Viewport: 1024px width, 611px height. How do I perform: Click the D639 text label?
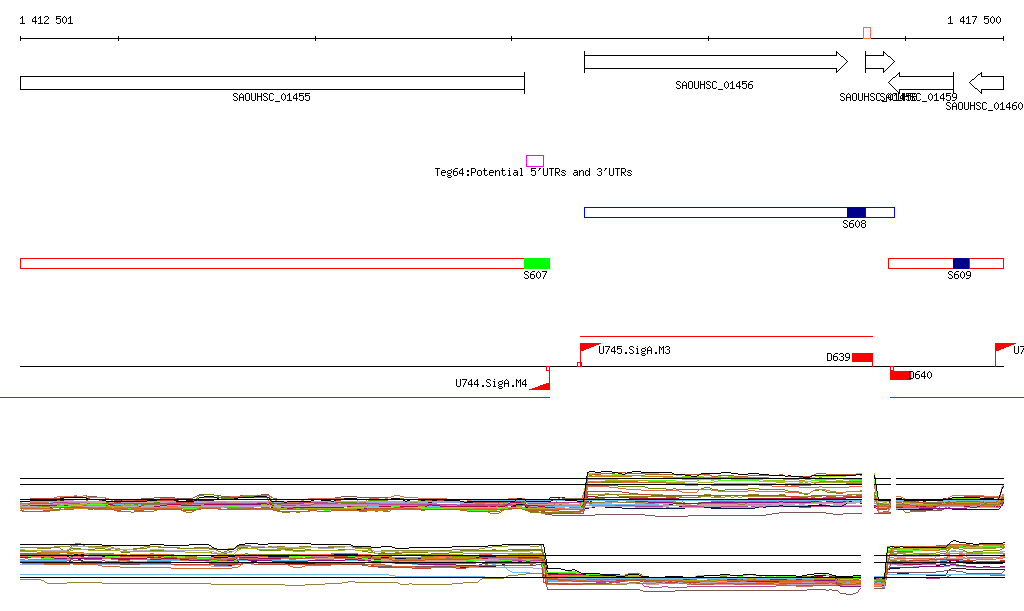[838, 358]
